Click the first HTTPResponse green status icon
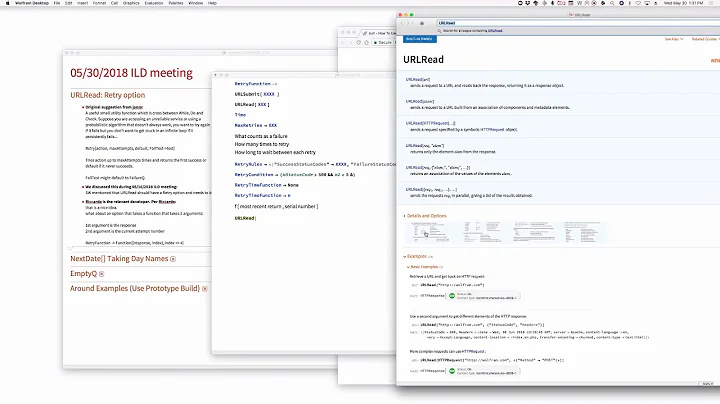720x404 pixels. (452, 296)
